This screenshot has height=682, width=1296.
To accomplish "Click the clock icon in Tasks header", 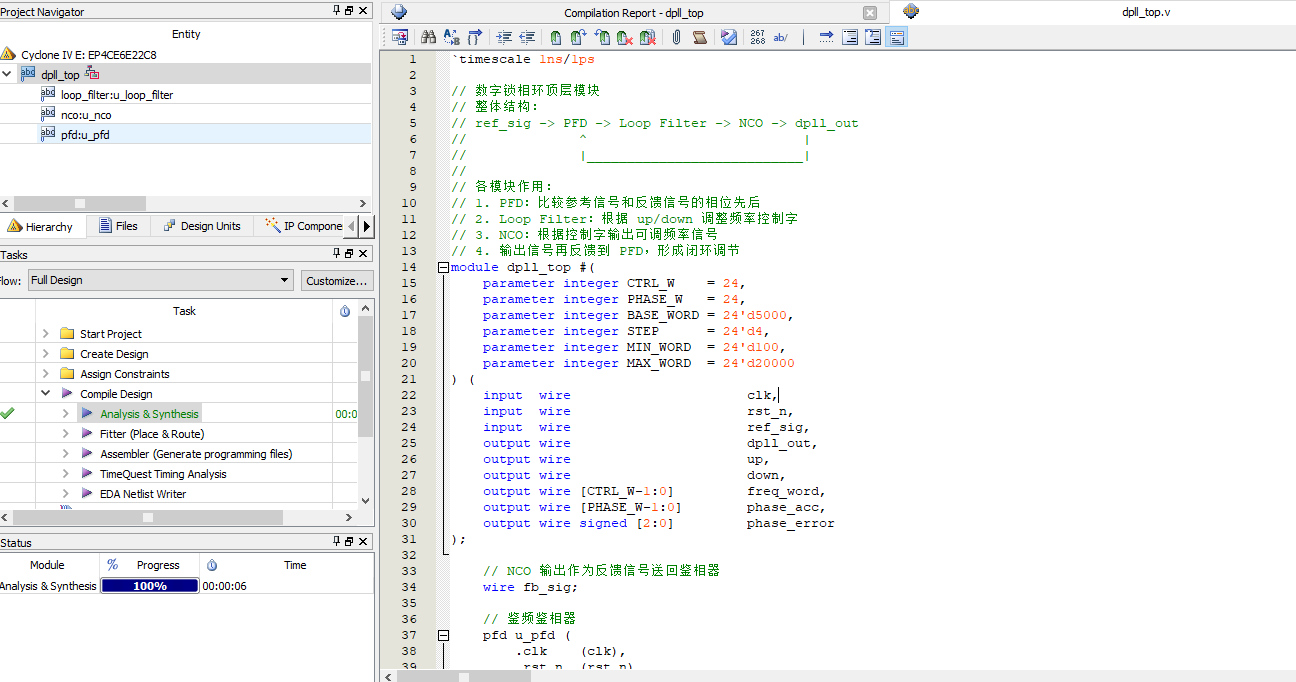I will coord(345,311).
